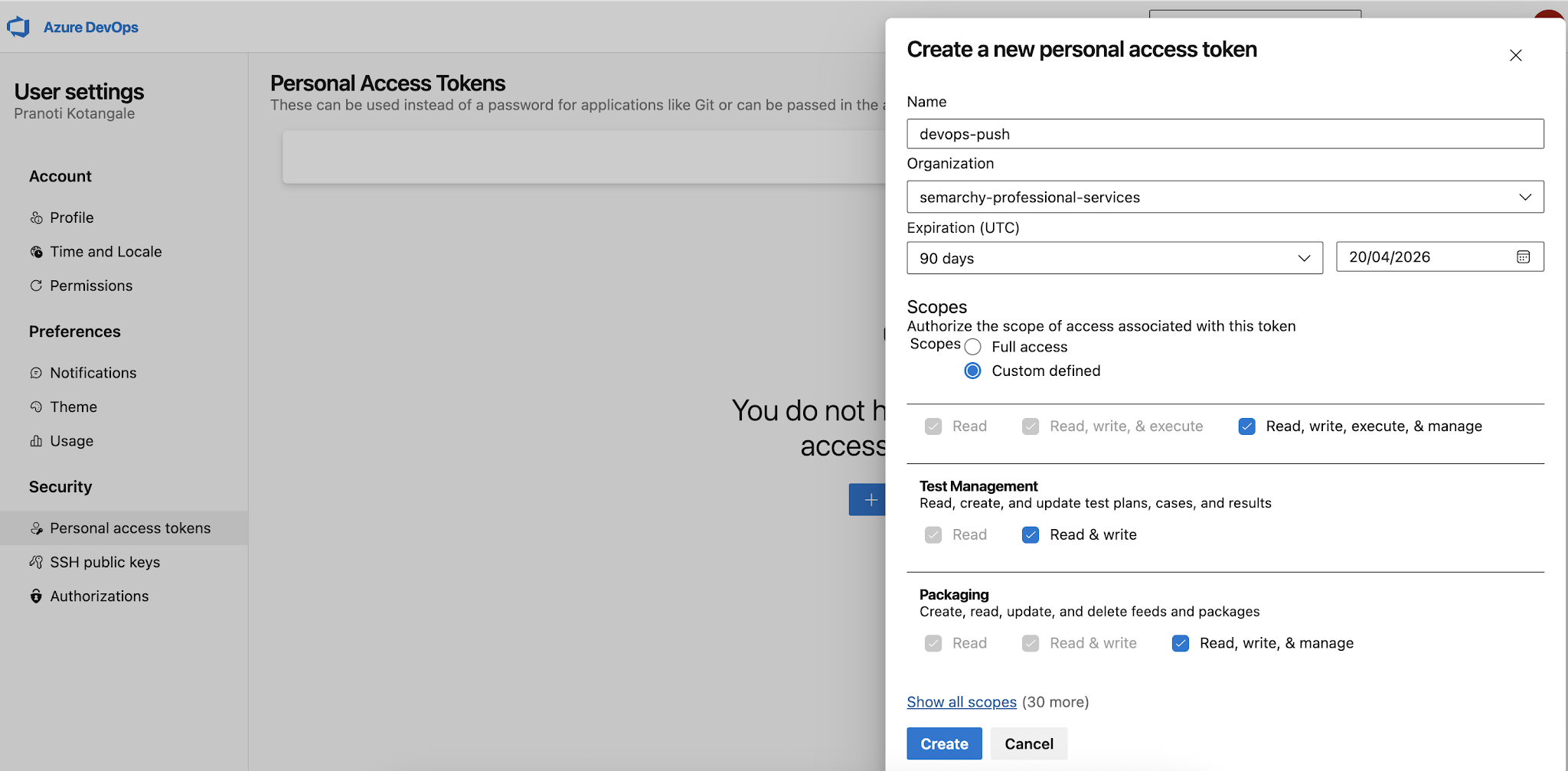Click the token Name input field
Viewport: 1568px width, 771px height.
click(x=1225, y=134)
